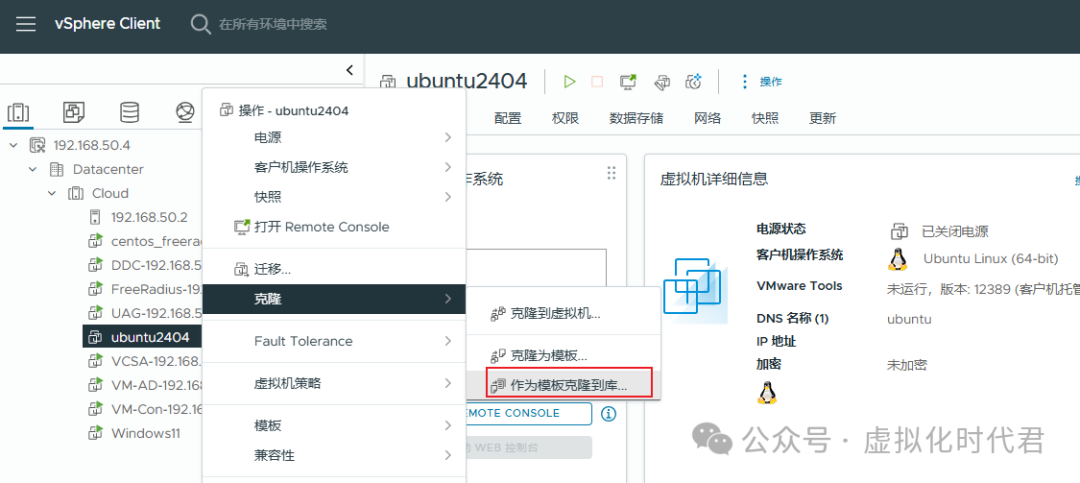1080x483 pixels.
Task: Click the red power off icon
Action: click(x=597, y=82)
